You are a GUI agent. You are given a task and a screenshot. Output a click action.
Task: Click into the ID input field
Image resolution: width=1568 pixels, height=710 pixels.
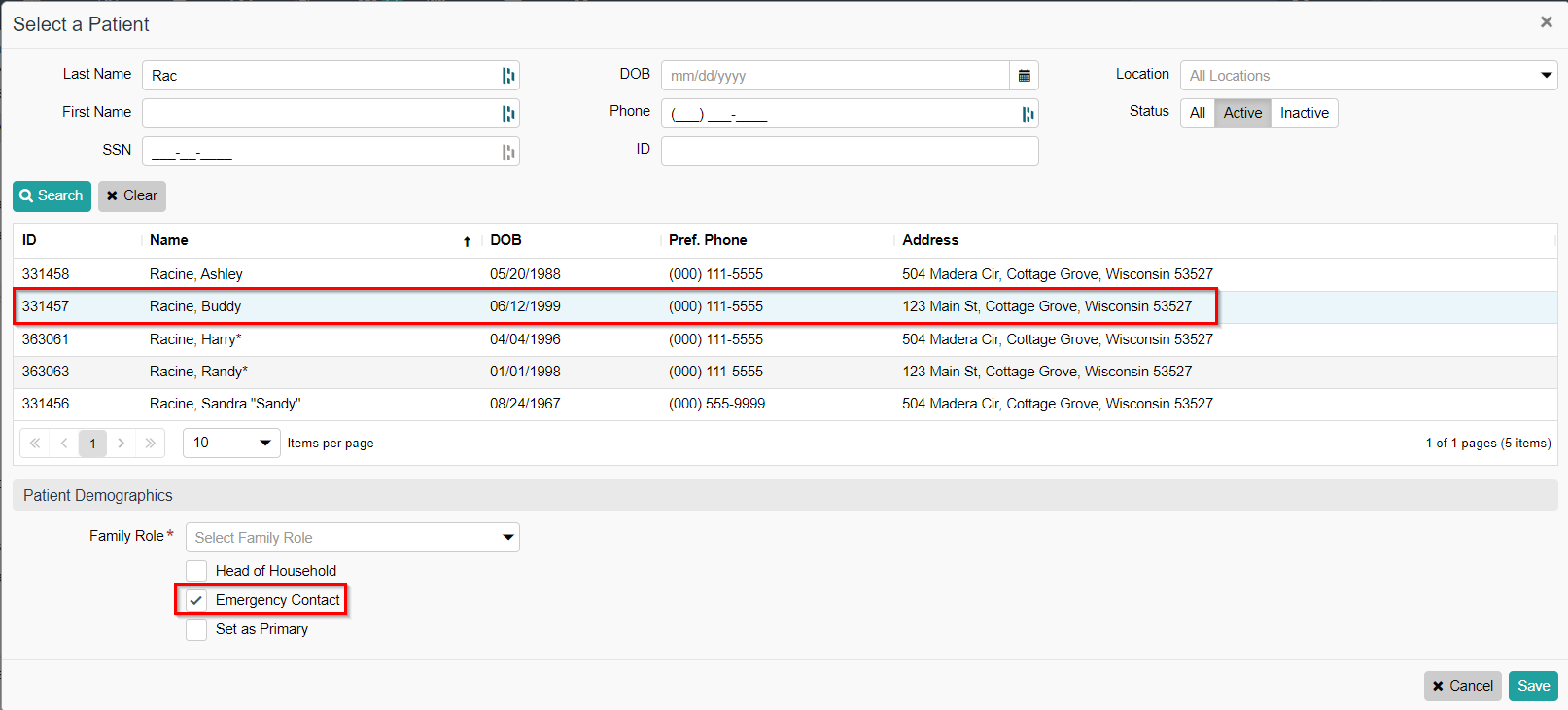point(849,152)
